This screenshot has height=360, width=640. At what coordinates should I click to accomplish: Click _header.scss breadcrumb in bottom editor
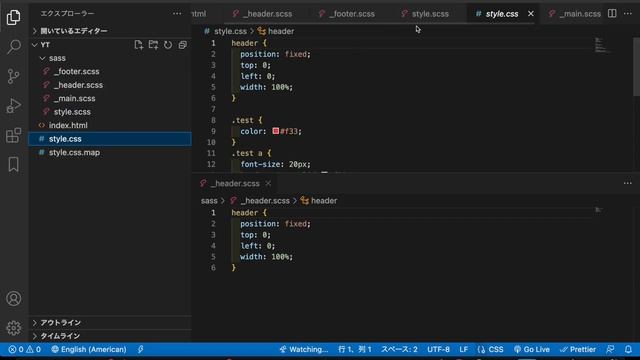coord(260,201)
